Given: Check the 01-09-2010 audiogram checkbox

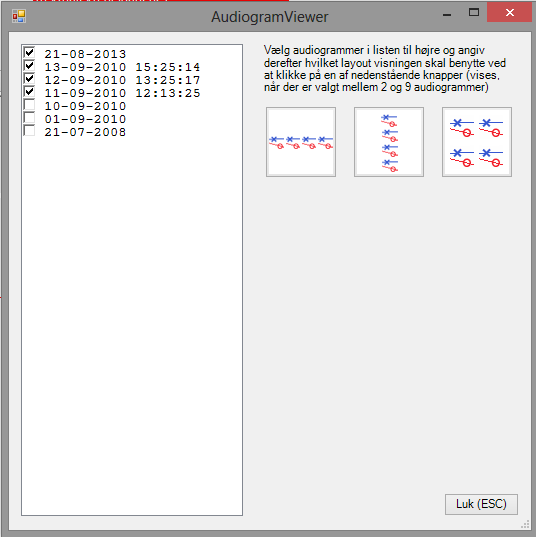Looking at the screenshot, I should 29,118.
